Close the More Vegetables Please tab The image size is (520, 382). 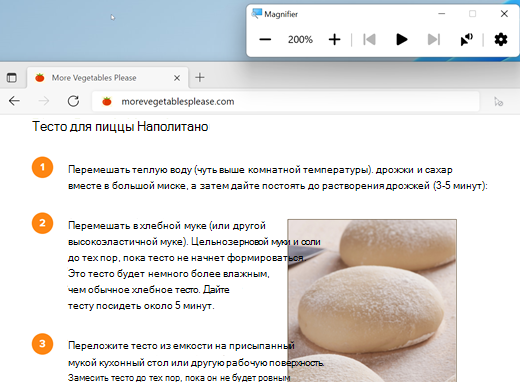[x=177, y=78]
